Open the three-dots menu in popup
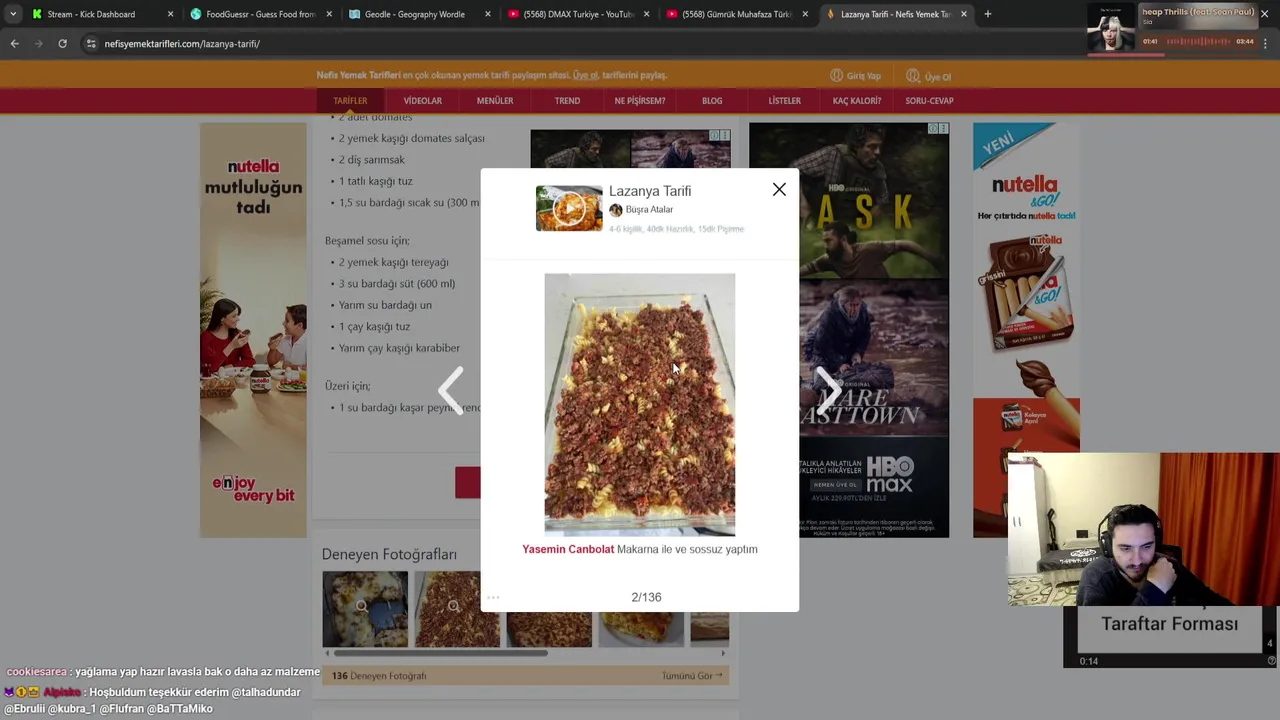Image resolution: width=1280 pixels, height=720 pixels. 493,597
